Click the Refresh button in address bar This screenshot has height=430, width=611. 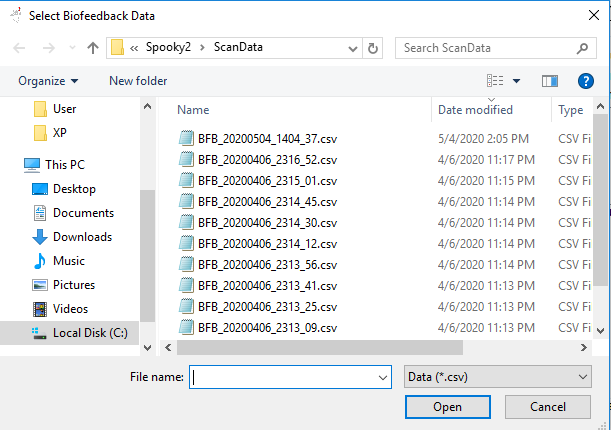point(373,48)
